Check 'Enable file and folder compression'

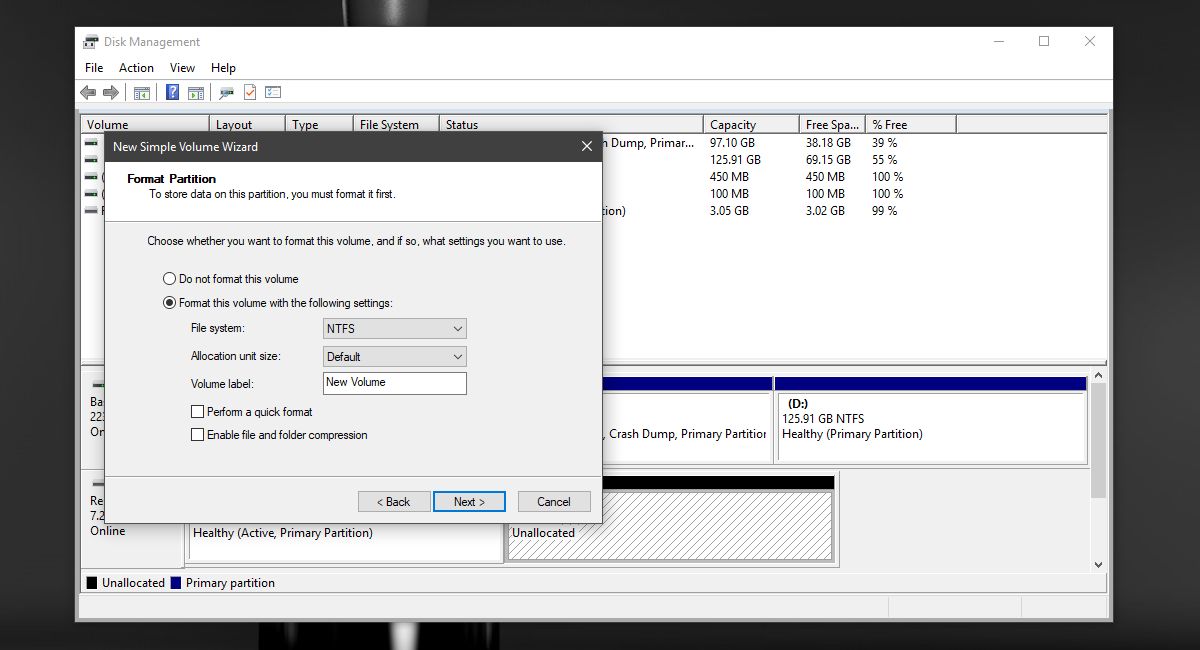pyautogui.click(x=198, y=435)
